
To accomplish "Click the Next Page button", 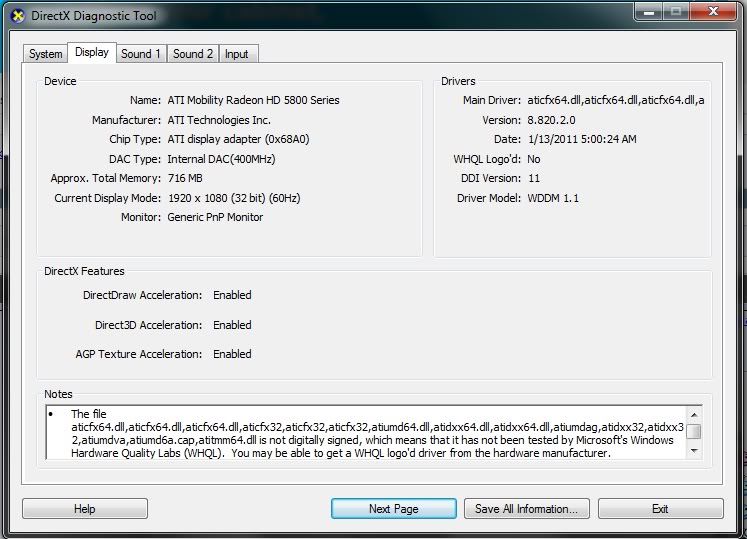I will pyautogui.click(x=394, y=509).
